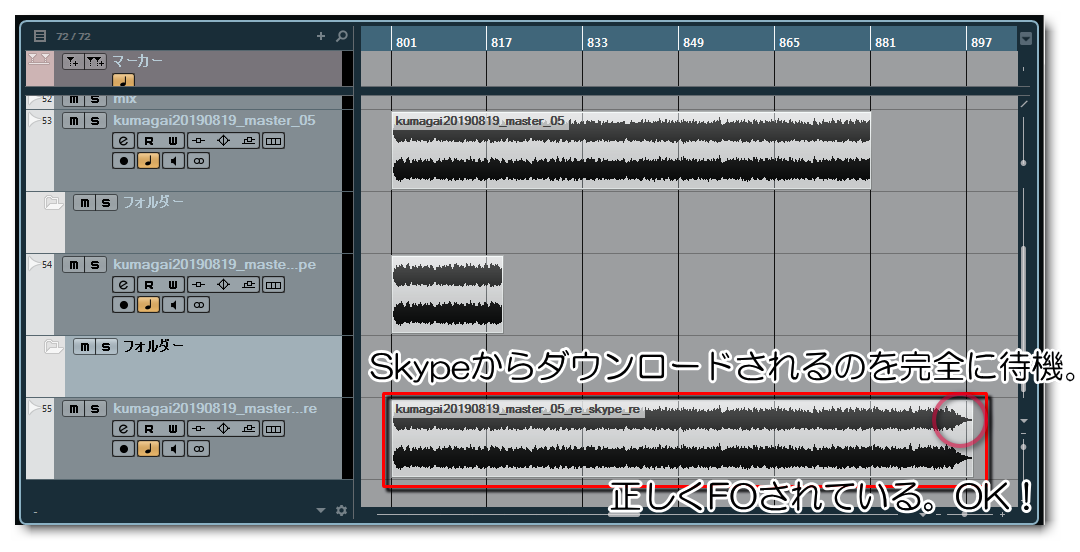Click stereo configuration icon on track 55
This screenshot has width=1080, height=552.
(198, 449)
